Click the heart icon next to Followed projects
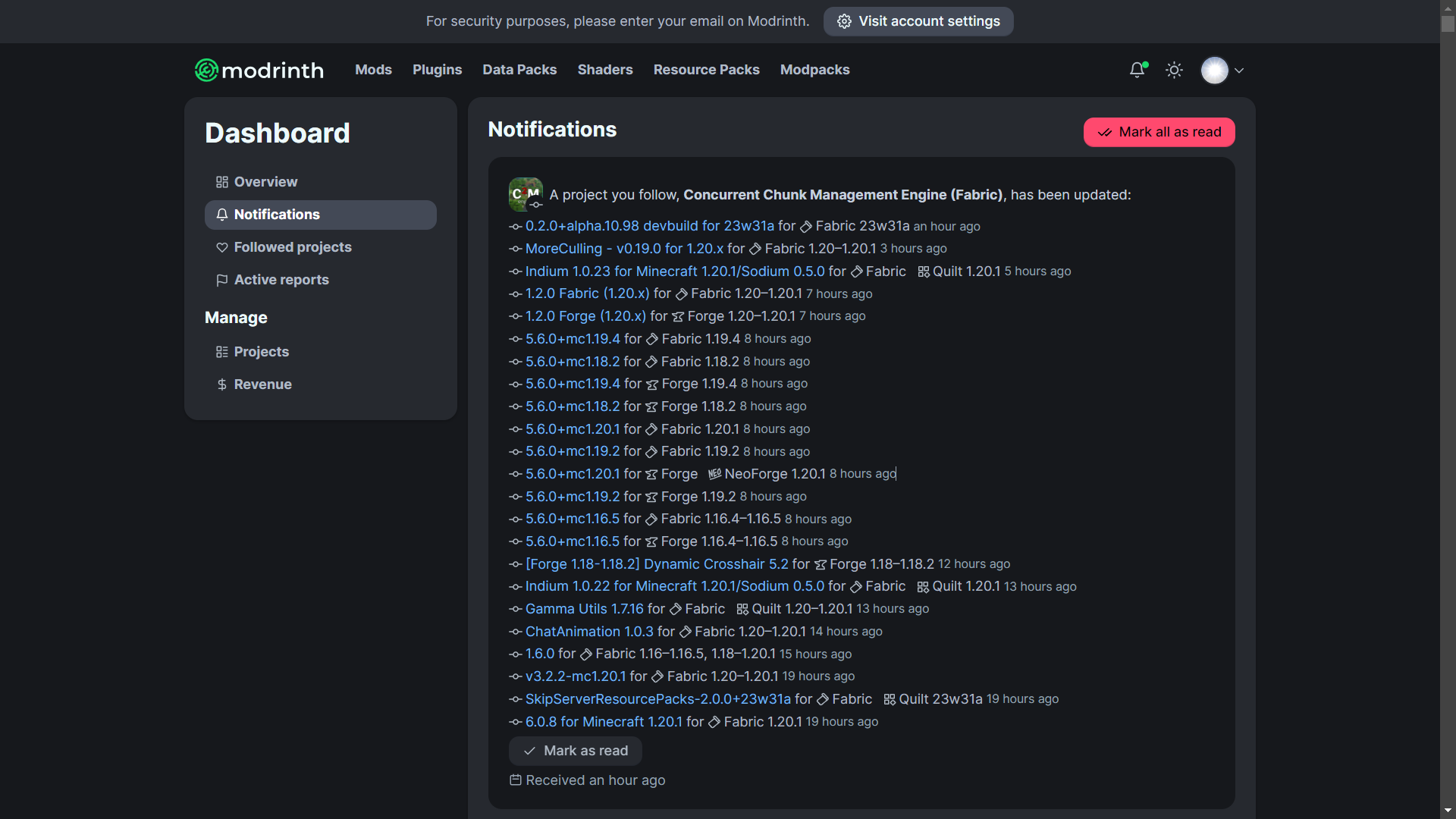Image resolution: width=1456 pixels, height=819 pixels. point(221,247)
